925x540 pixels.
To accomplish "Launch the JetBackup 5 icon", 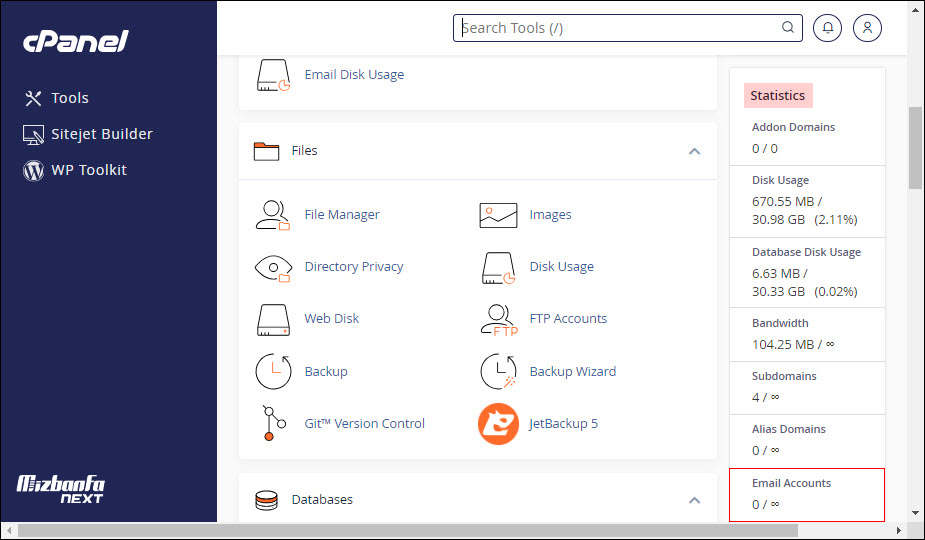I will coord(498,424).
